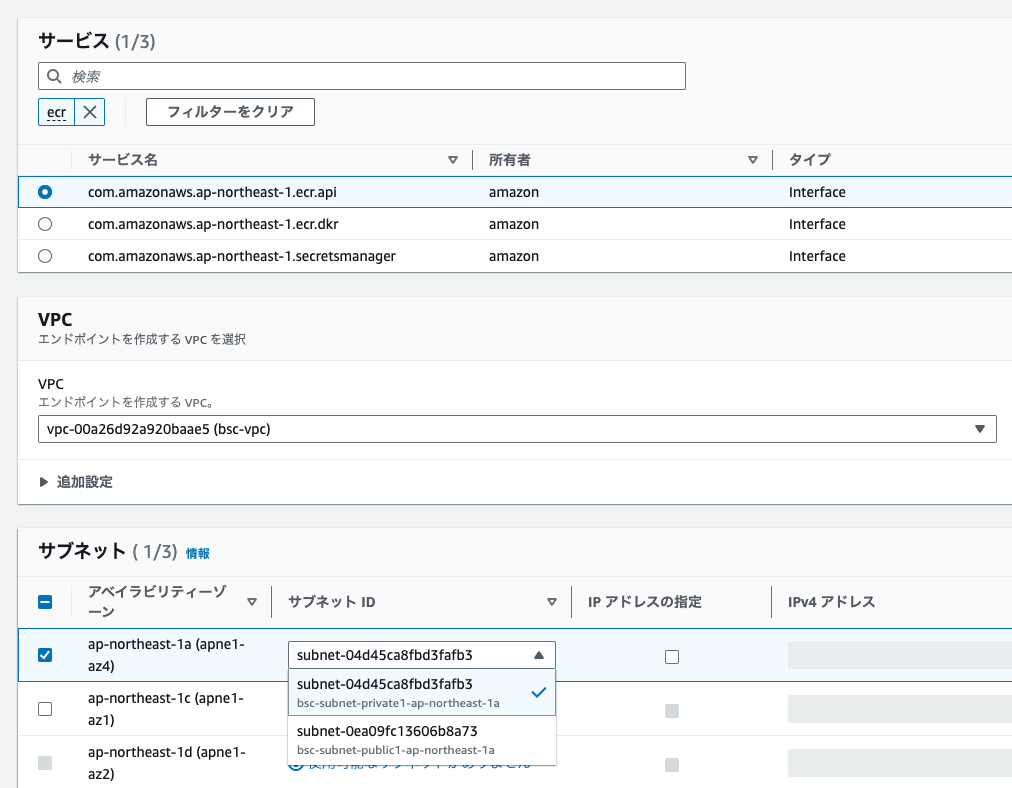This screenshot has width=1012, height=788.
Task: Click the sort icon on サービス名 column
Action: [453, 160]
